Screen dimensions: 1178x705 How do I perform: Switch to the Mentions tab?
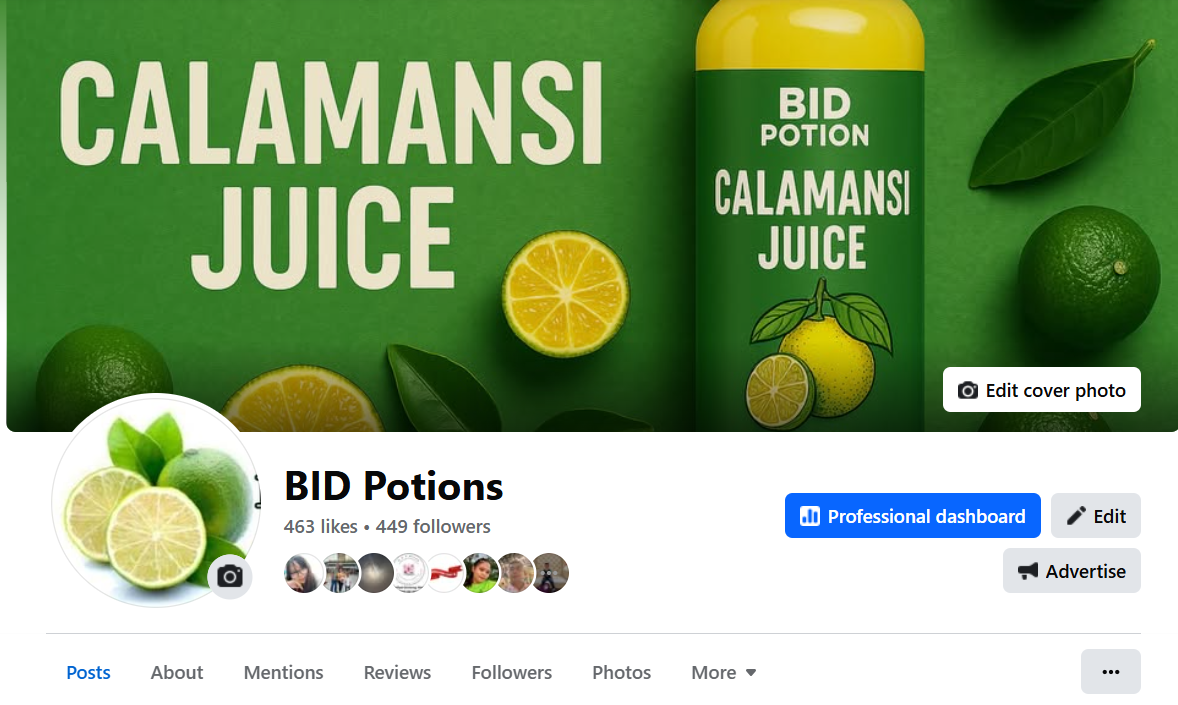tap(283, 673)
